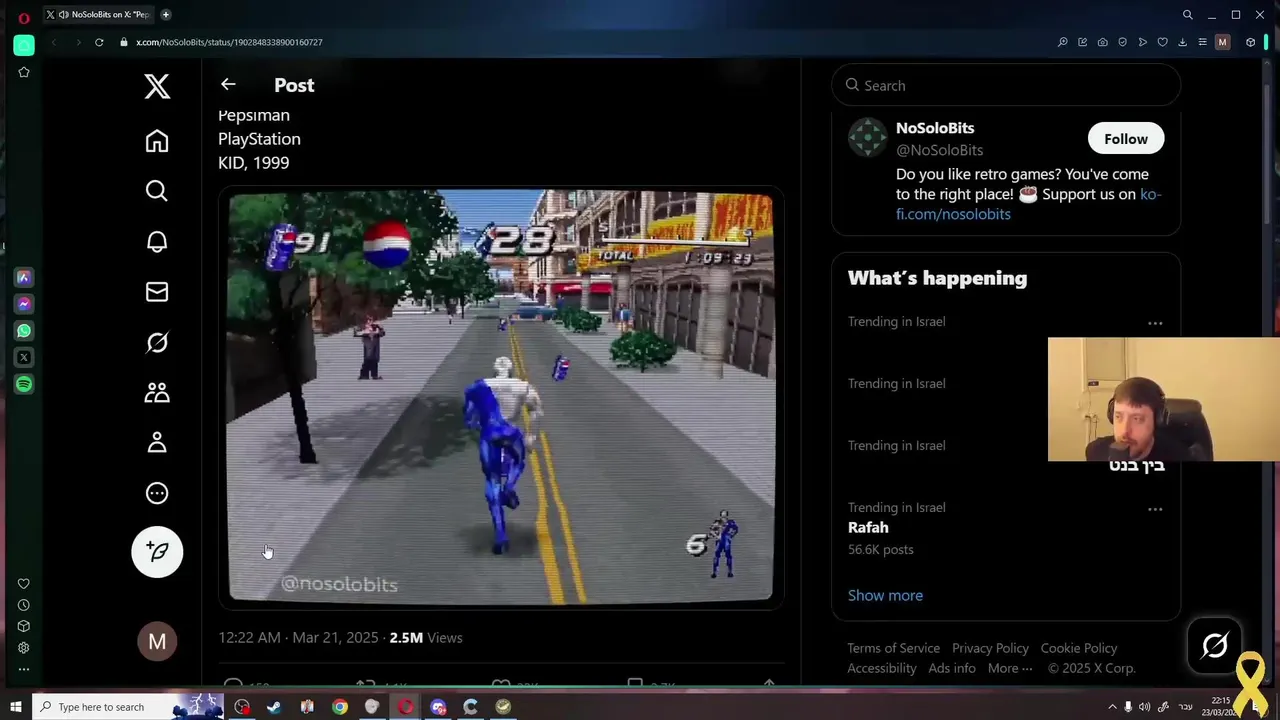Play the Pepsiman video
The image size is (1280, 720).
click(500, 397)
